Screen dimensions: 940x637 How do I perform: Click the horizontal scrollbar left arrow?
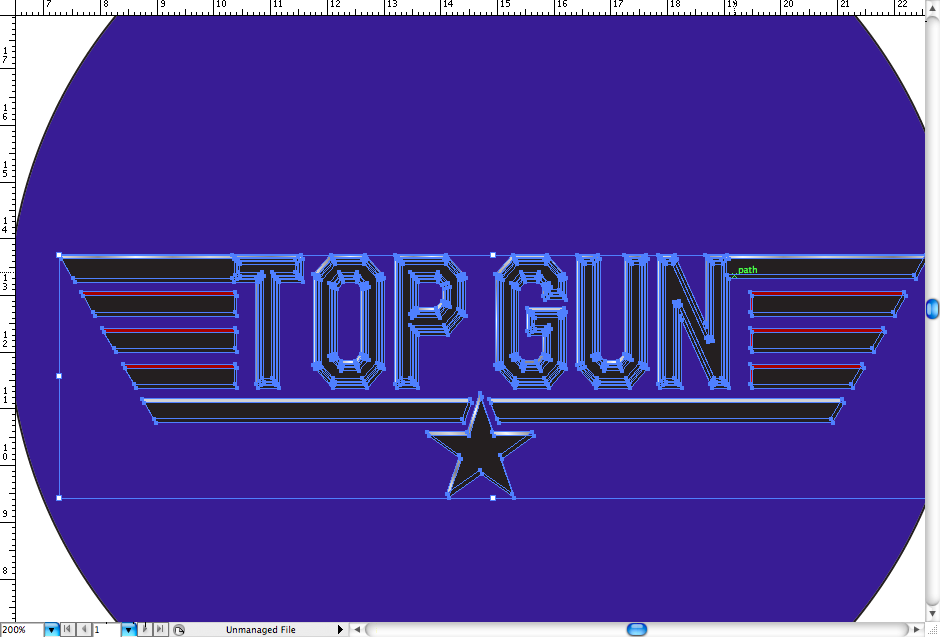[x=357, y=630]
